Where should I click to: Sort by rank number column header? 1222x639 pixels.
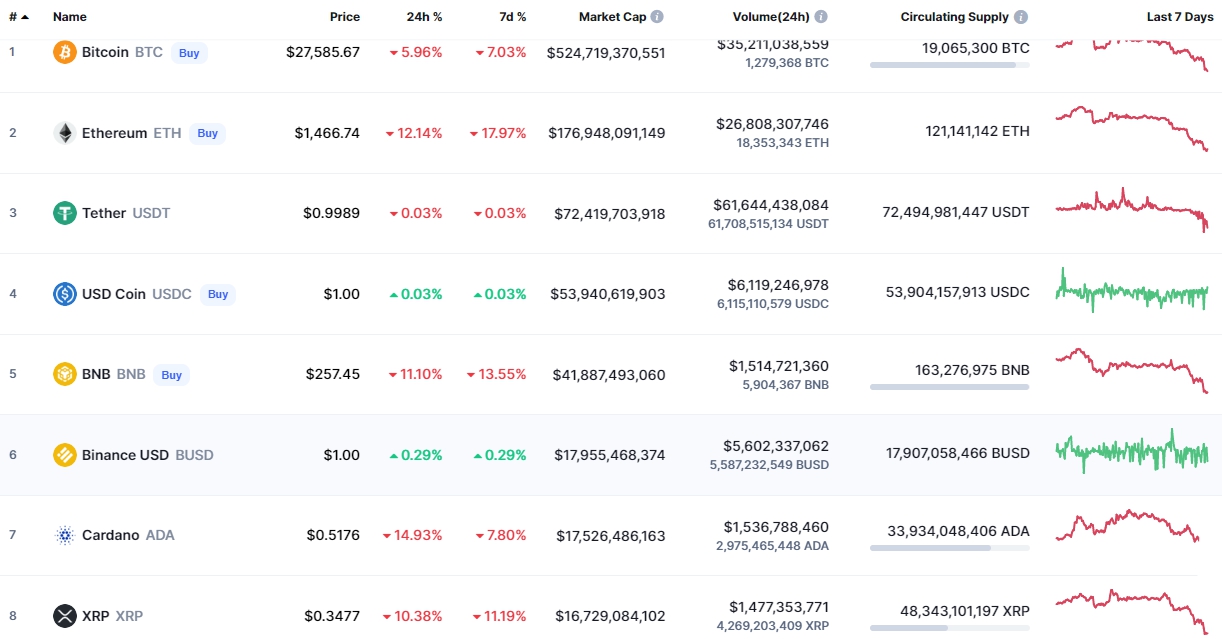coord(19,17)
